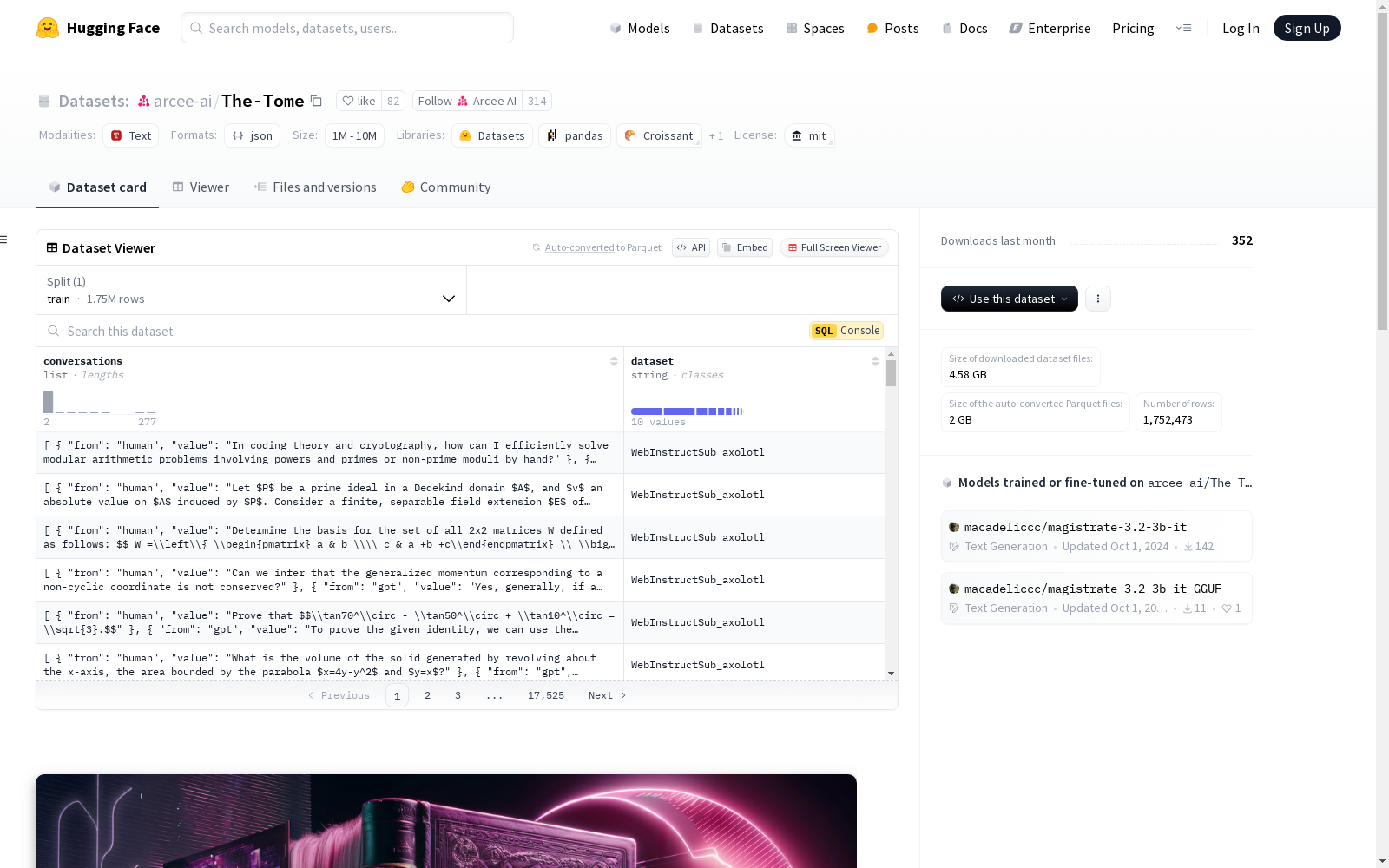Click the Log In link
1389x868 pixels.
click(1241, 28)
